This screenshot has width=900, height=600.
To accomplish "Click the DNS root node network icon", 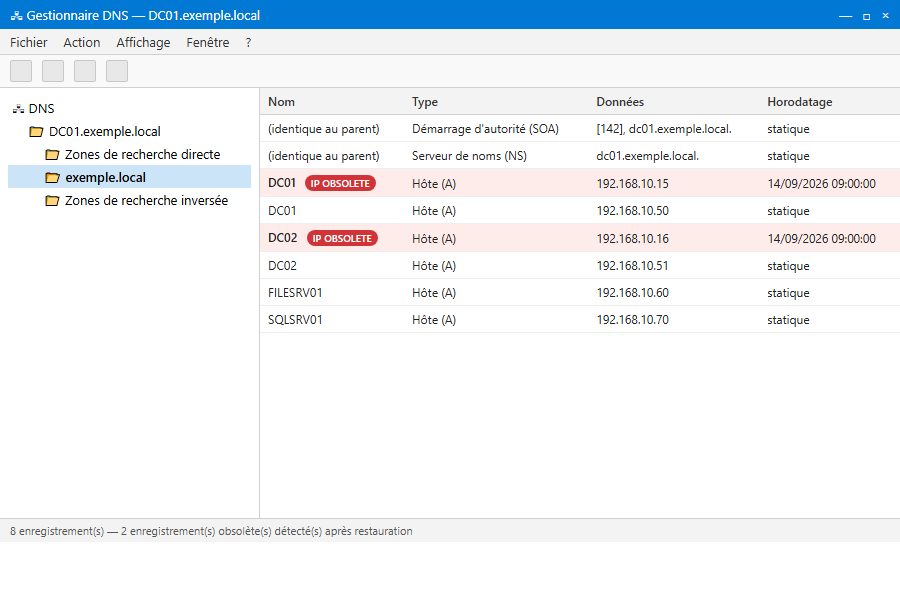I will coord(18,109).
